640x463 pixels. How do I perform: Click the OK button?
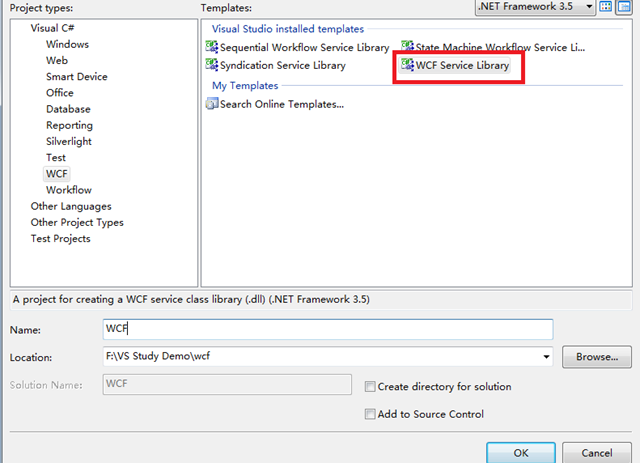[521, 452]
